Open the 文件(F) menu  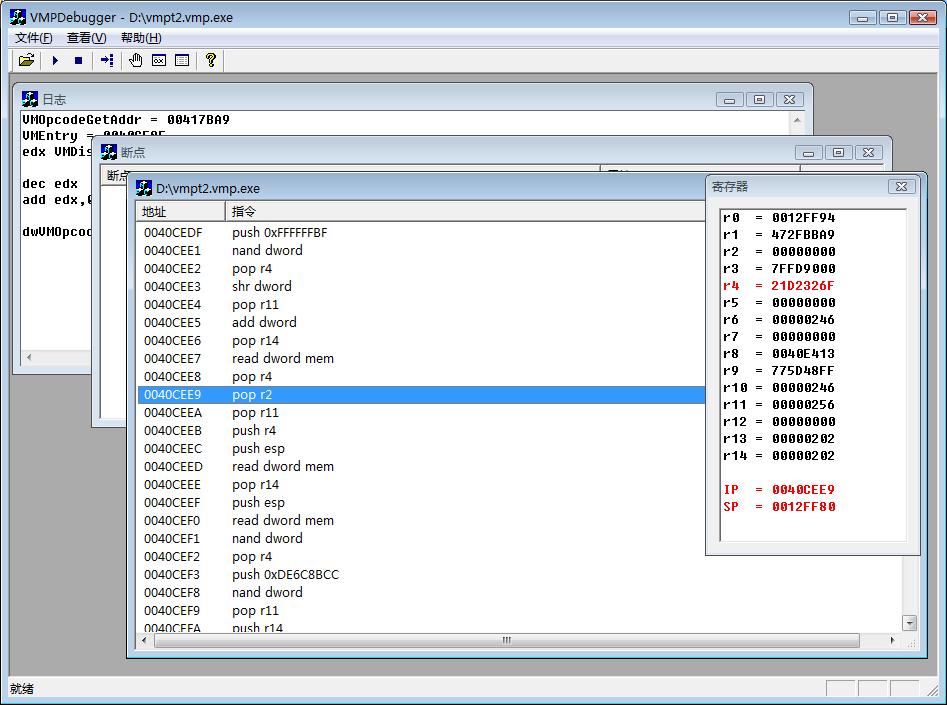[x=33, y=37]
